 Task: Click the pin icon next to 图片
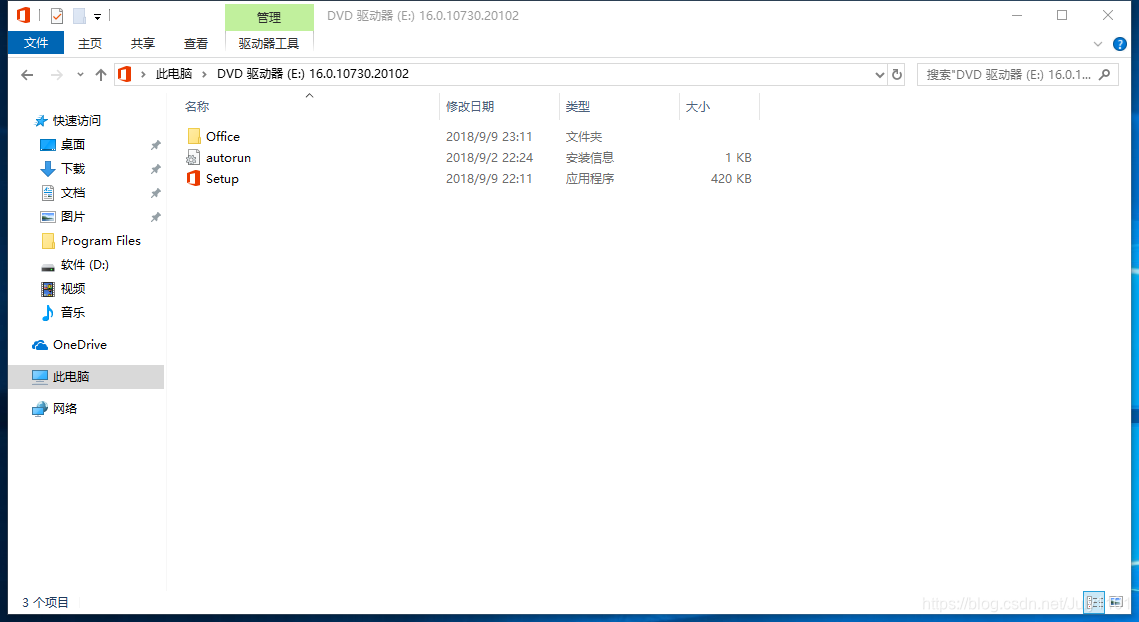pos(155,217)
